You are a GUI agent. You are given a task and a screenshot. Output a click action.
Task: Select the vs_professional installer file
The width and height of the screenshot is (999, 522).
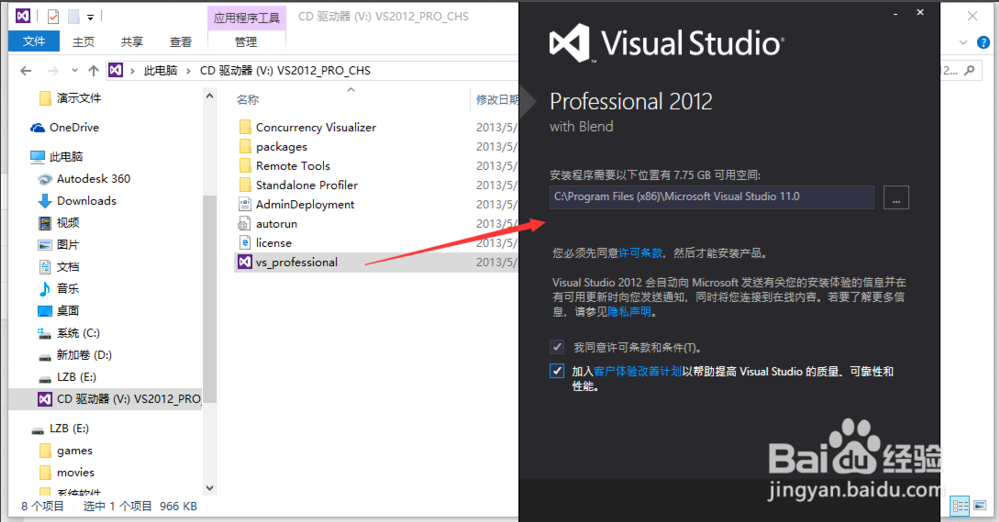pos(376,262)
